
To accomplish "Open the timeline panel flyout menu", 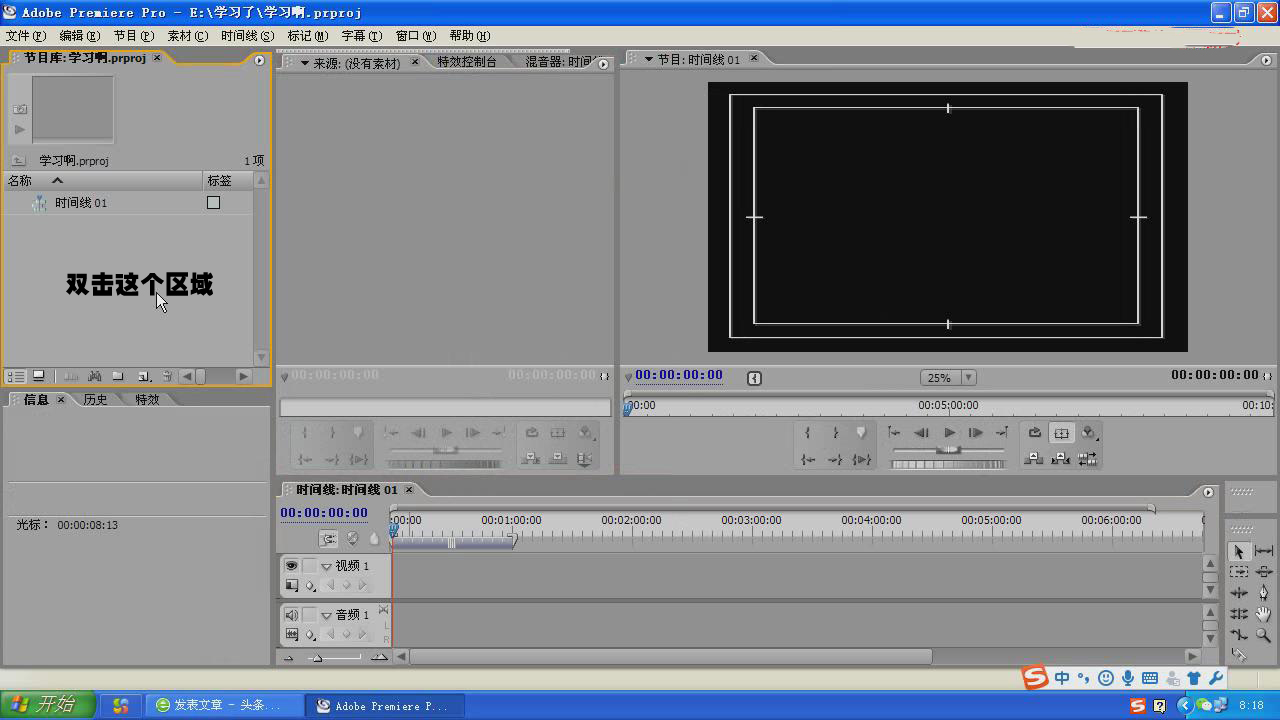I will point(1208,492).
